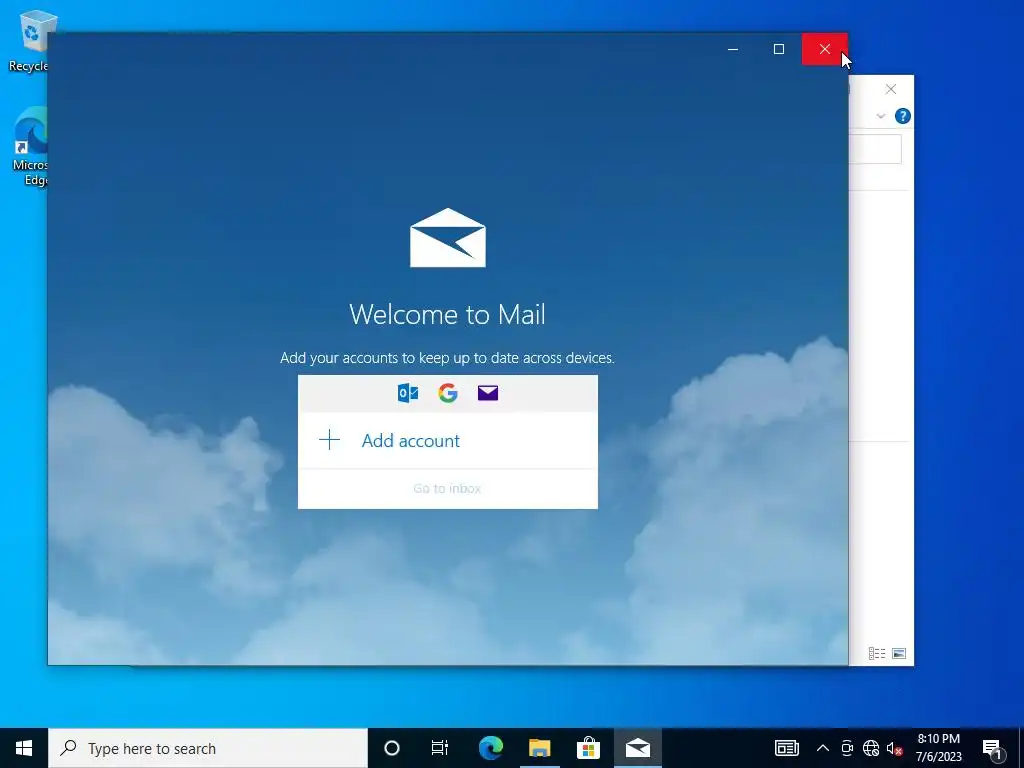
Task: Click the Google icon in the accounts banner
Action: click(x=448, y=393)
